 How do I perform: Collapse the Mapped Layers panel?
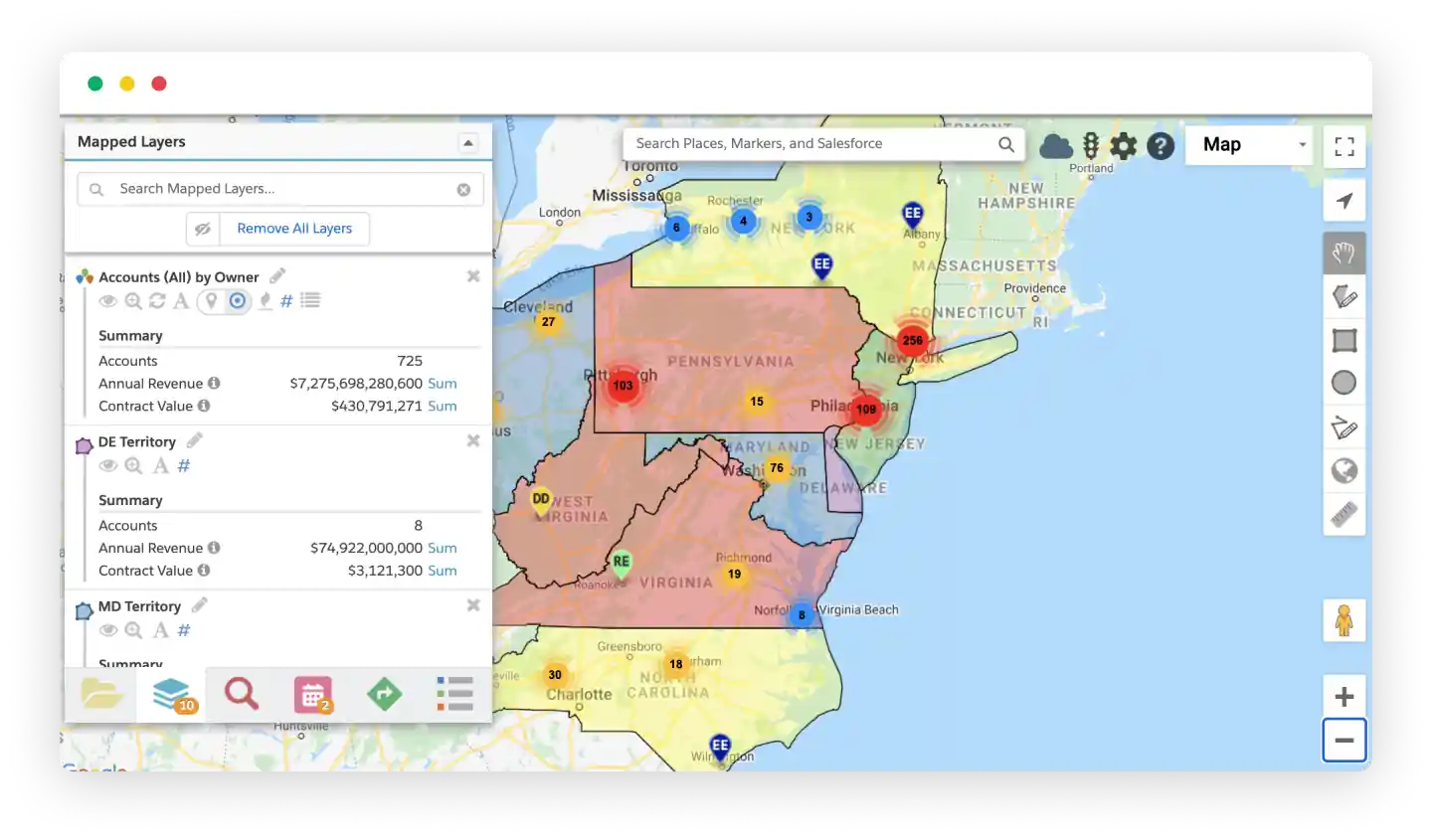coord(467,142)
